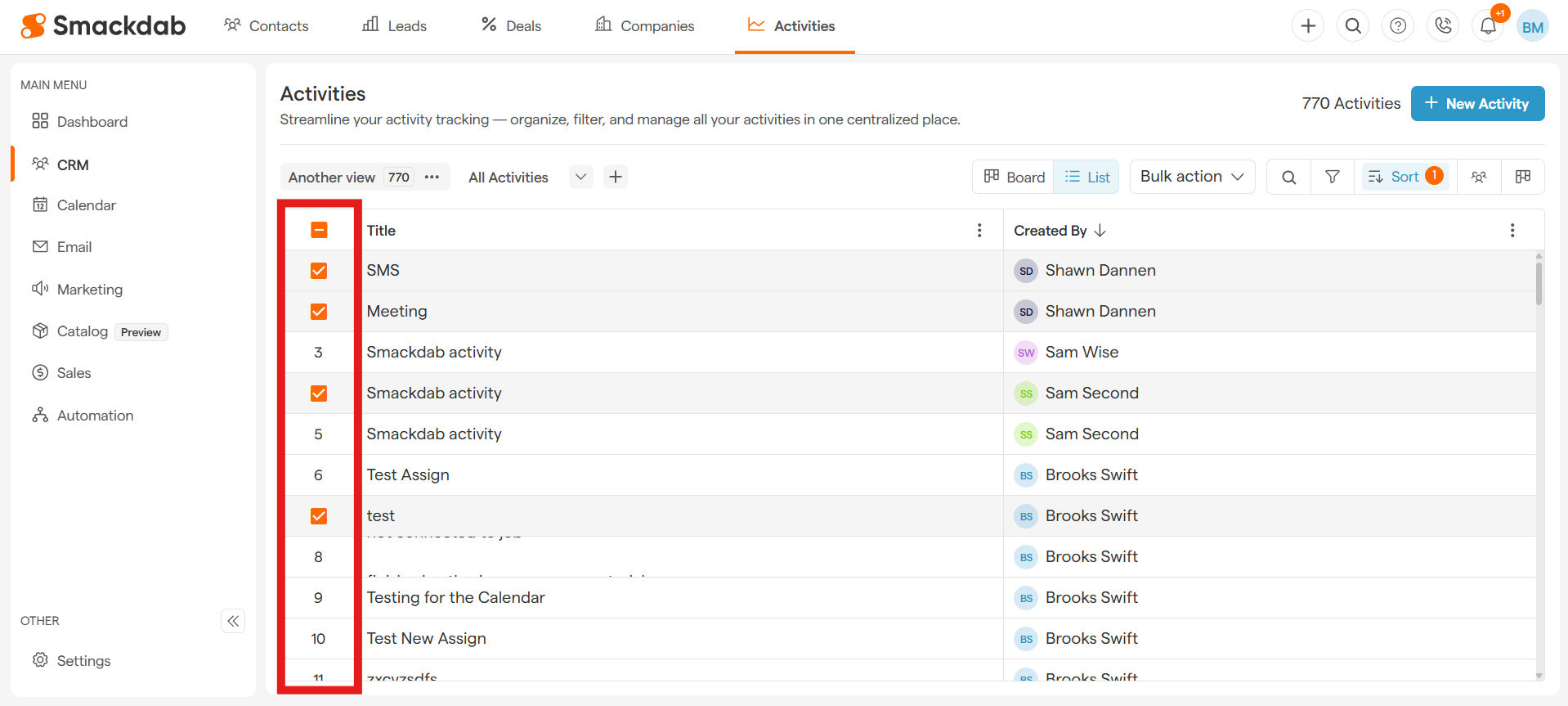
Task: Uncheck the SMS row checkbox
Action: tap(319, 271)
